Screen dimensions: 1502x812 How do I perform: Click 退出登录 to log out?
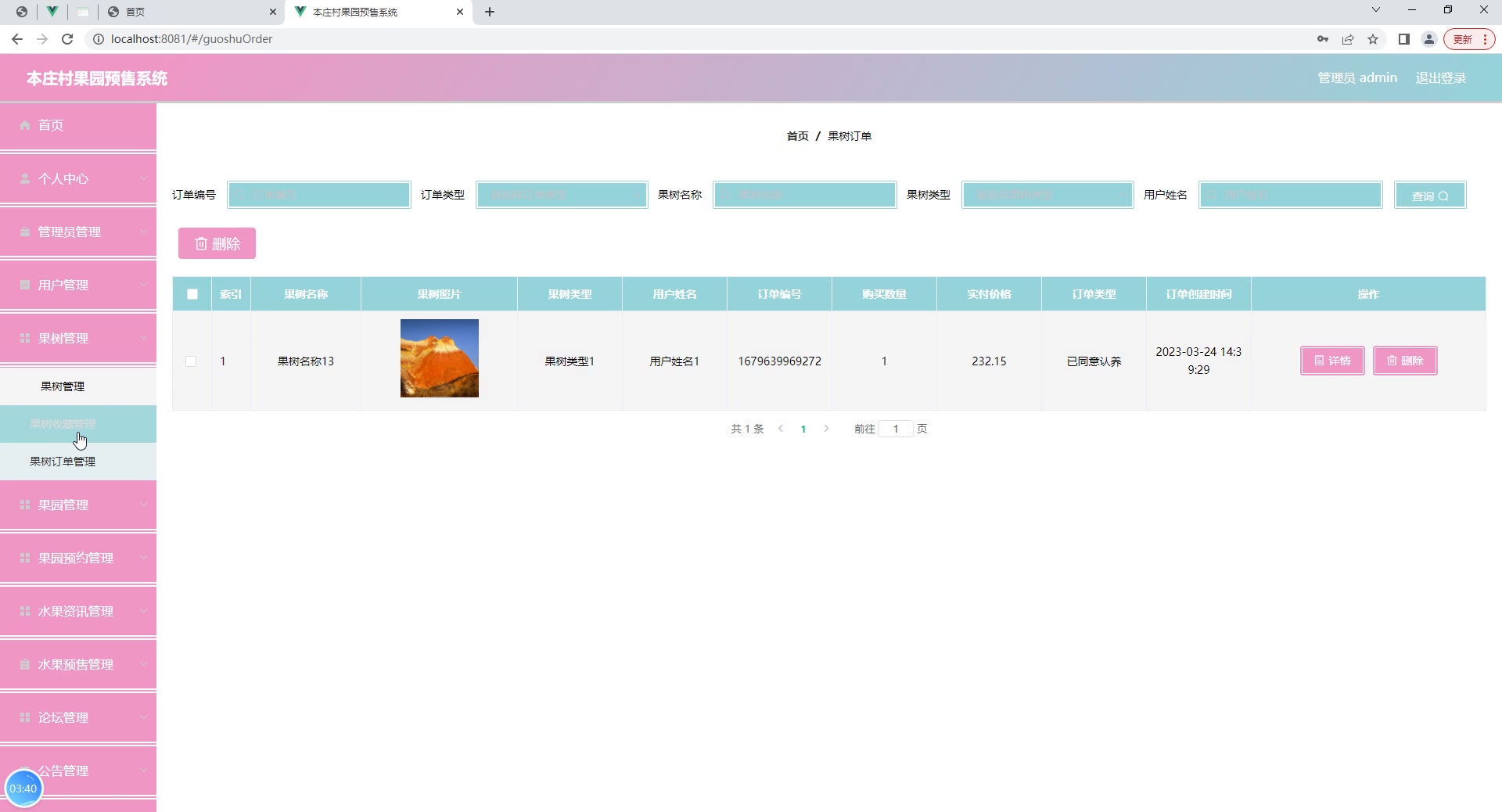(x=1440, y=77)
